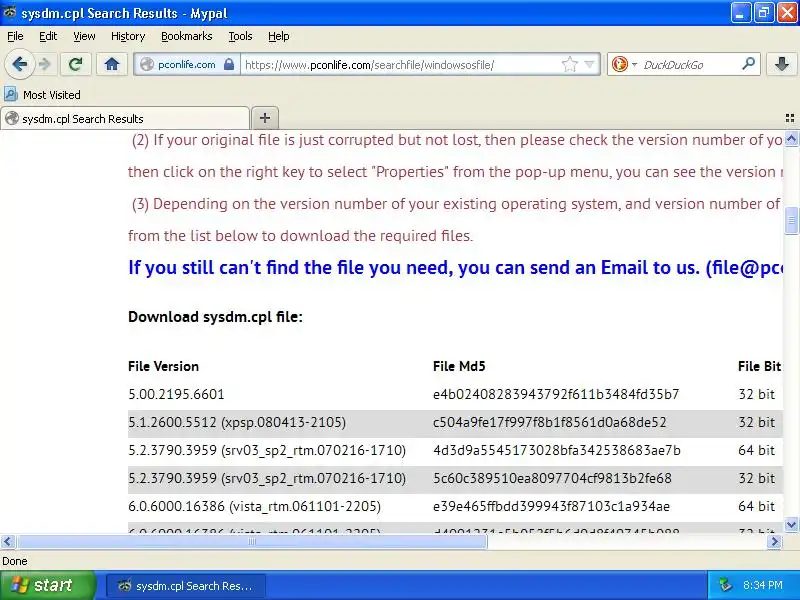Open the Bookmarks menu
Viewport: 800px width, 600px height.
click(187, 36)
